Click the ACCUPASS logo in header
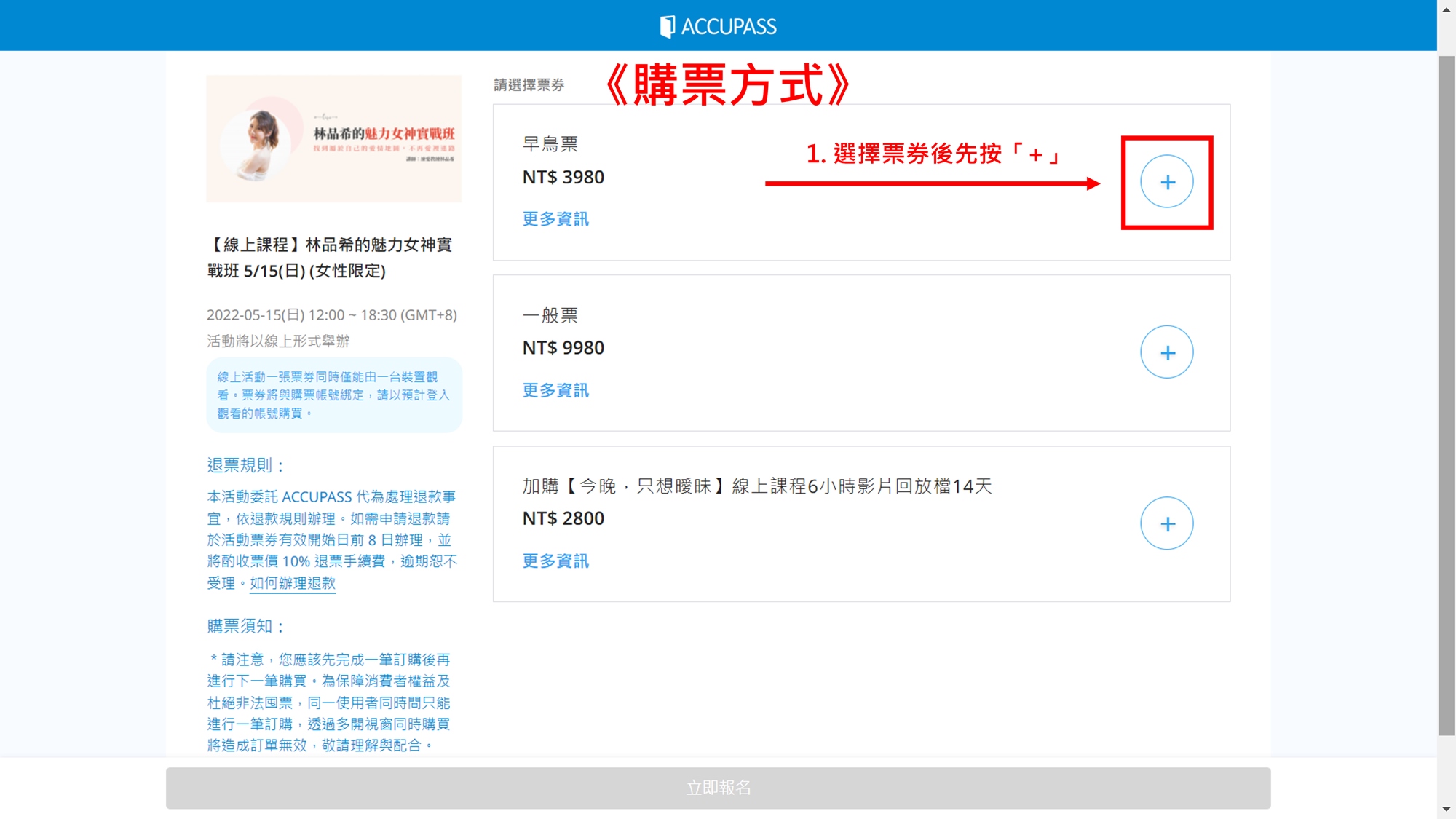The image size is (1456, 819). tap(718, 26)
